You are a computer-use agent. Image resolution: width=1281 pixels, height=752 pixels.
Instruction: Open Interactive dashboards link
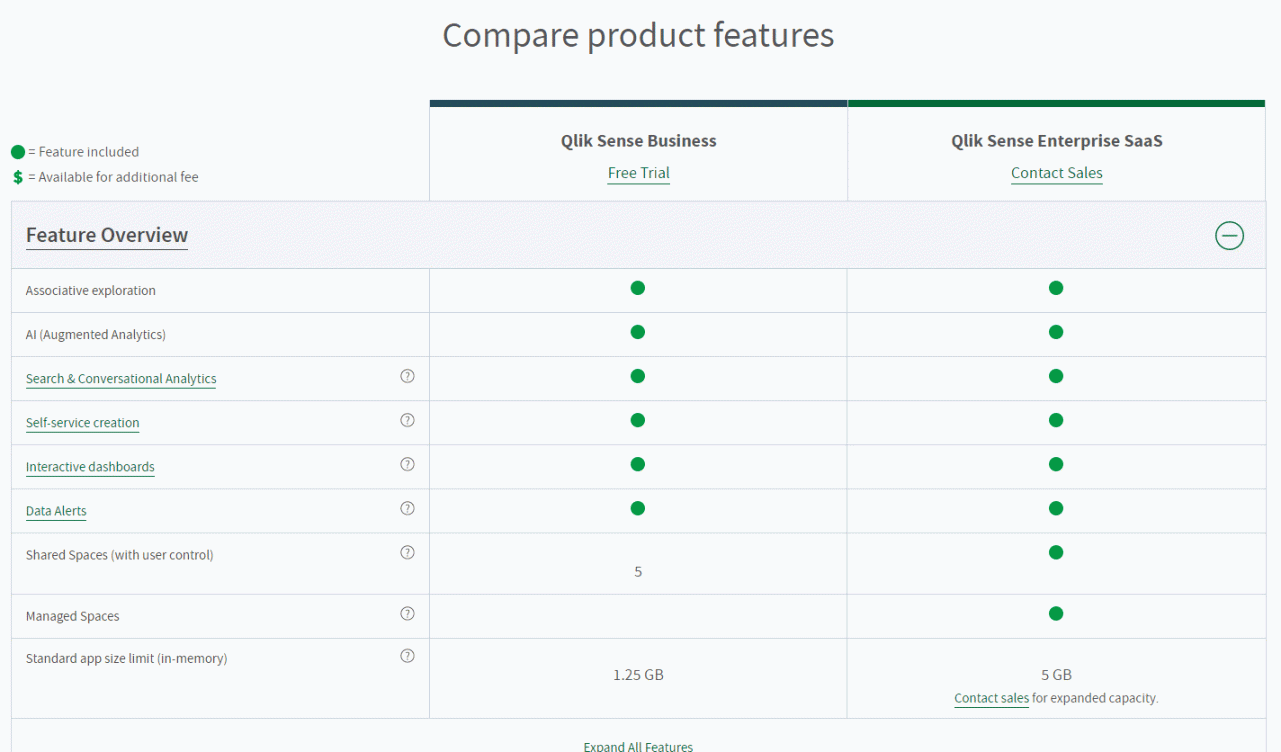(90, 467)
